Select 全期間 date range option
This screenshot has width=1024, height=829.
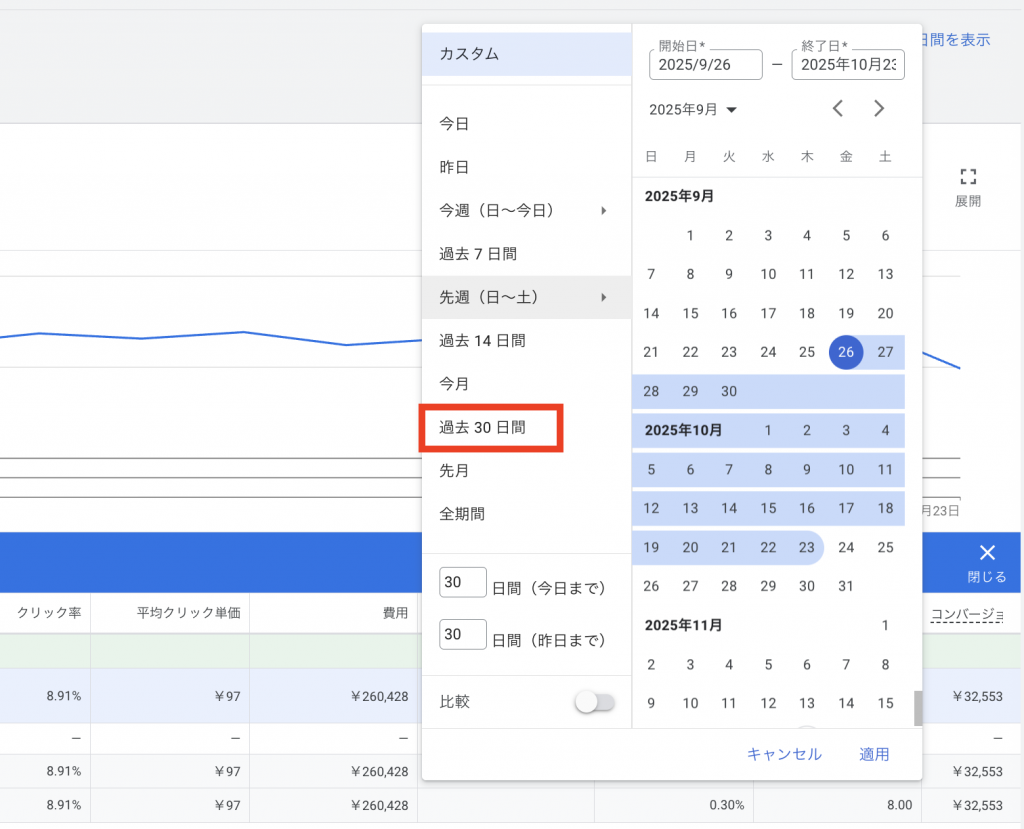tap(462, 514)
